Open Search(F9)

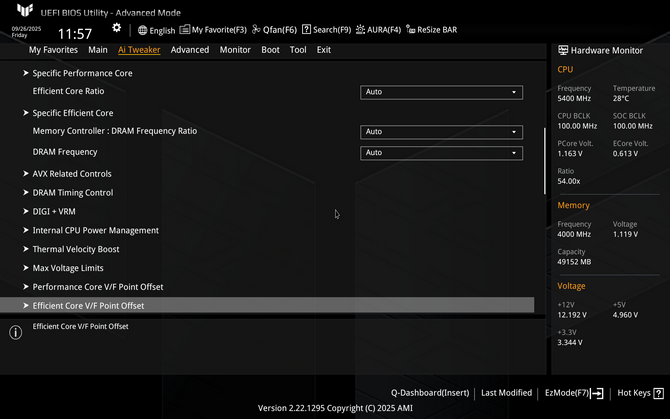point(326,29)
